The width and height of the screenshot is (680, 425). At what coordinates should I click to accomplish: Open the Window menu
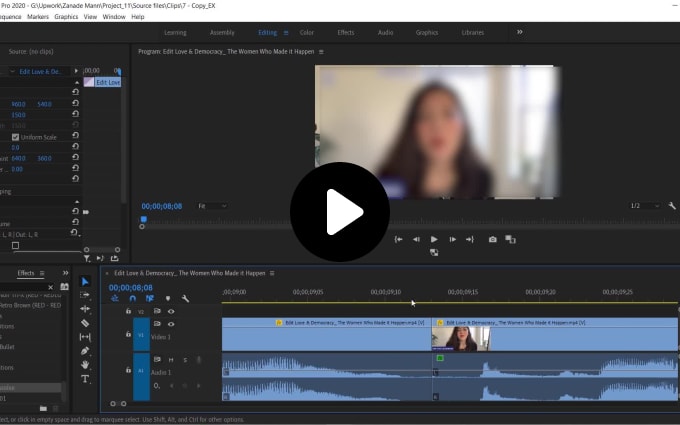pos(114,17)
